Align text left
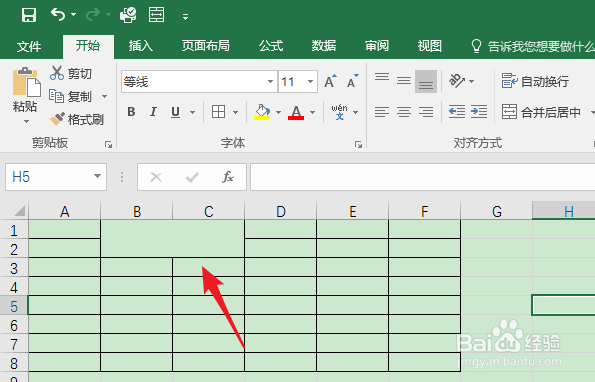 tap(382, 112)
